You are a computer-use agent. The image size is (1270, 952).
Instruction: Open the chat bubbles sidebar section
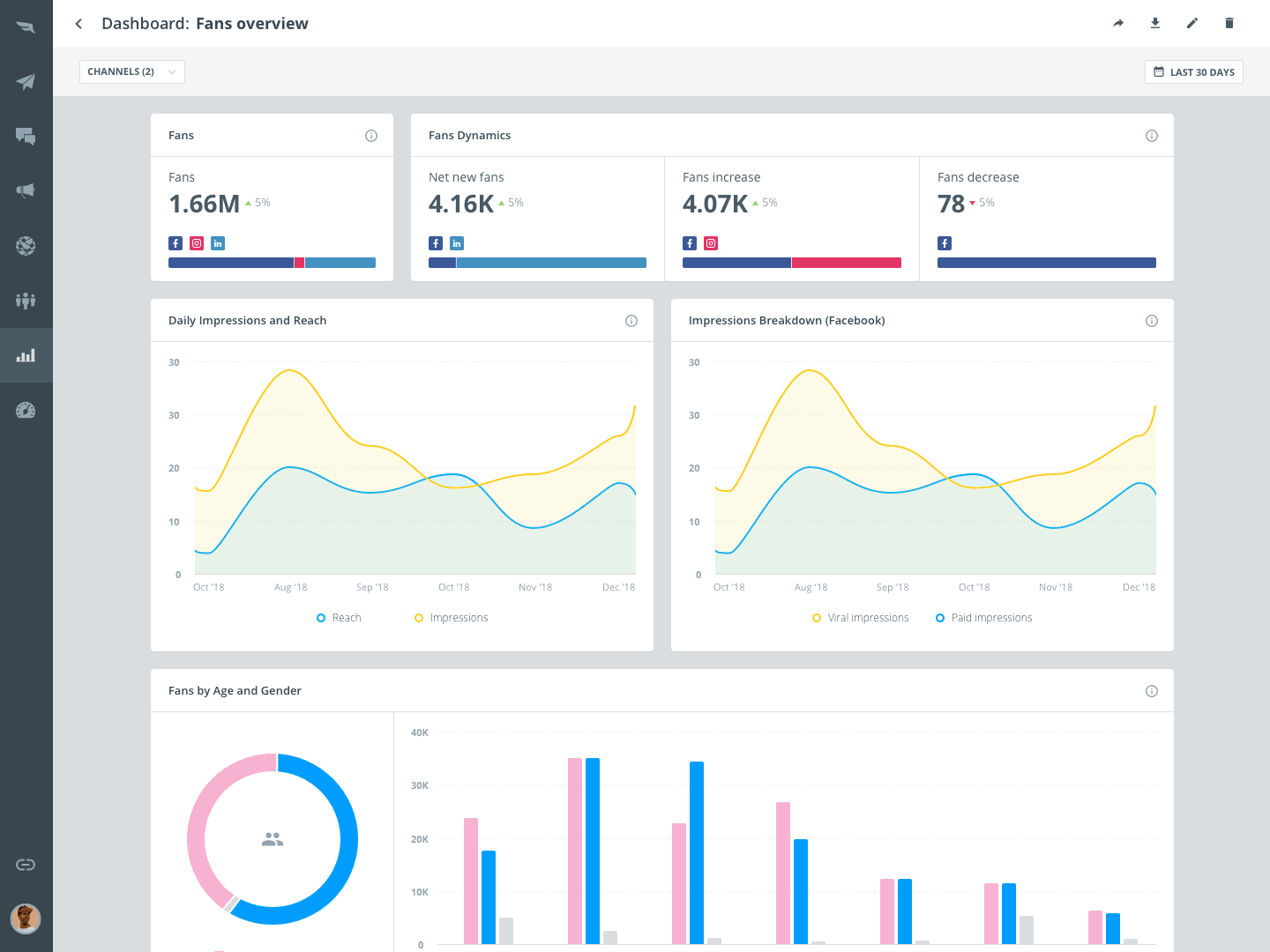pyautogui.click(x=26, y=137)
